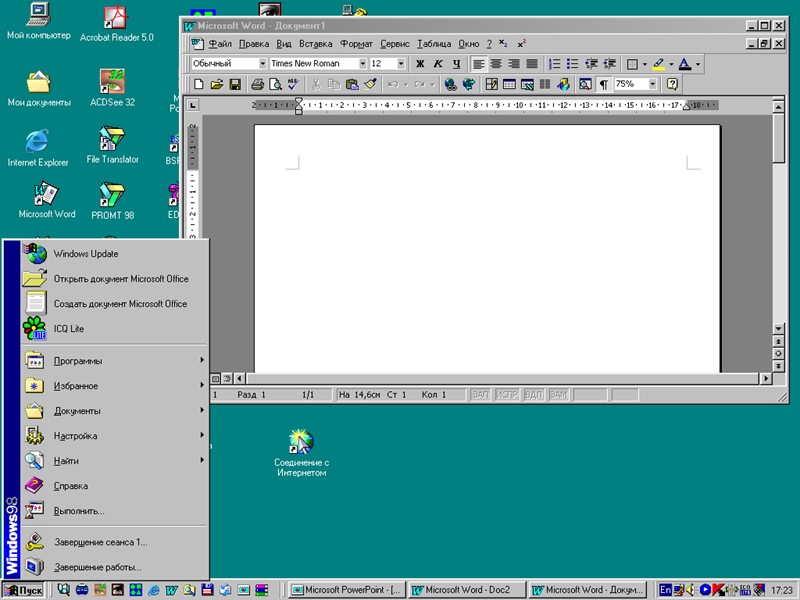This screenshot has width=800, height=600.
Task: Expand the Найти submenu in Start menu
Action: tap(114, 461)
